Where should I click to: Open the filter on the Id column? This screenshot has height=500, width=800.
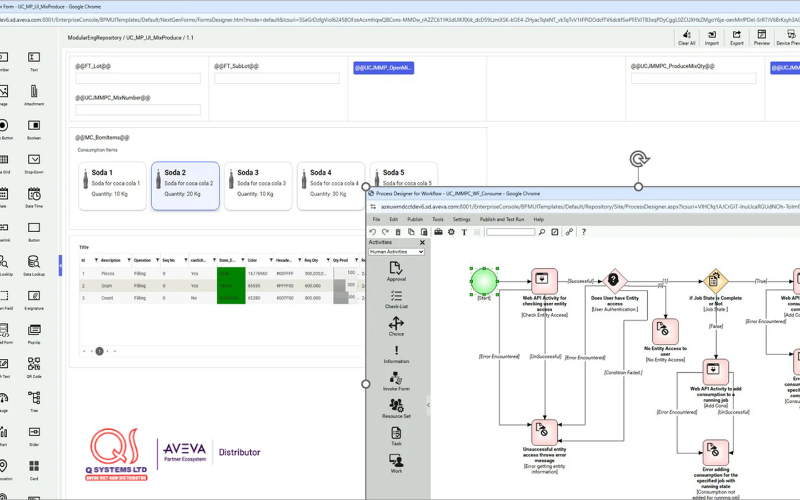tap(96, 260)
